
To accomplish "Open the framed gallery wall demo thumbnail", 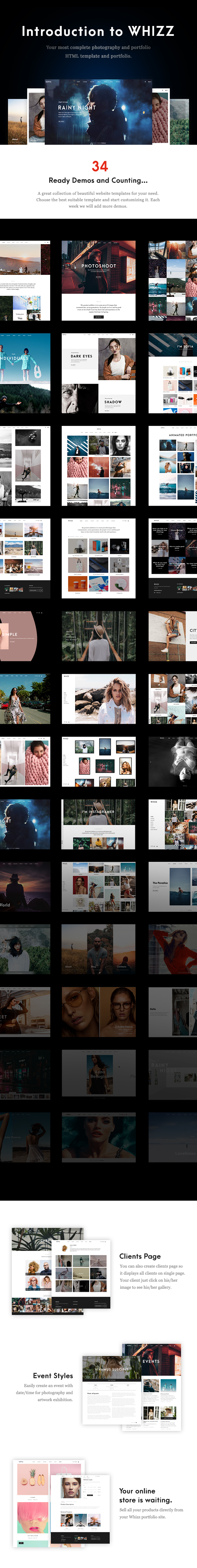I will click(98, 762).
